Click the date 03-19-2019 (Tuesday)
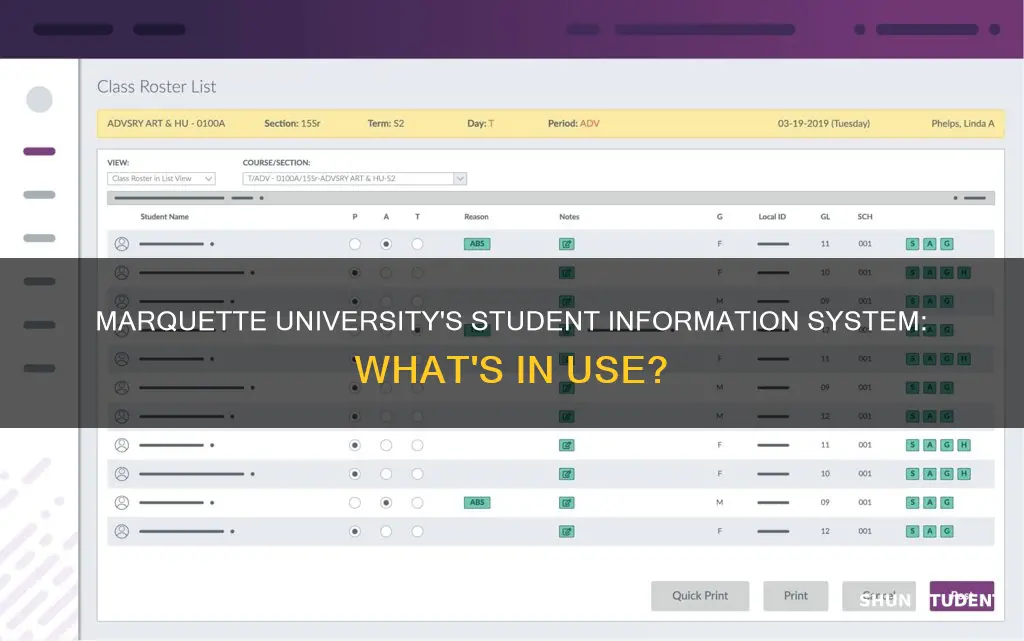 [824, 123]
